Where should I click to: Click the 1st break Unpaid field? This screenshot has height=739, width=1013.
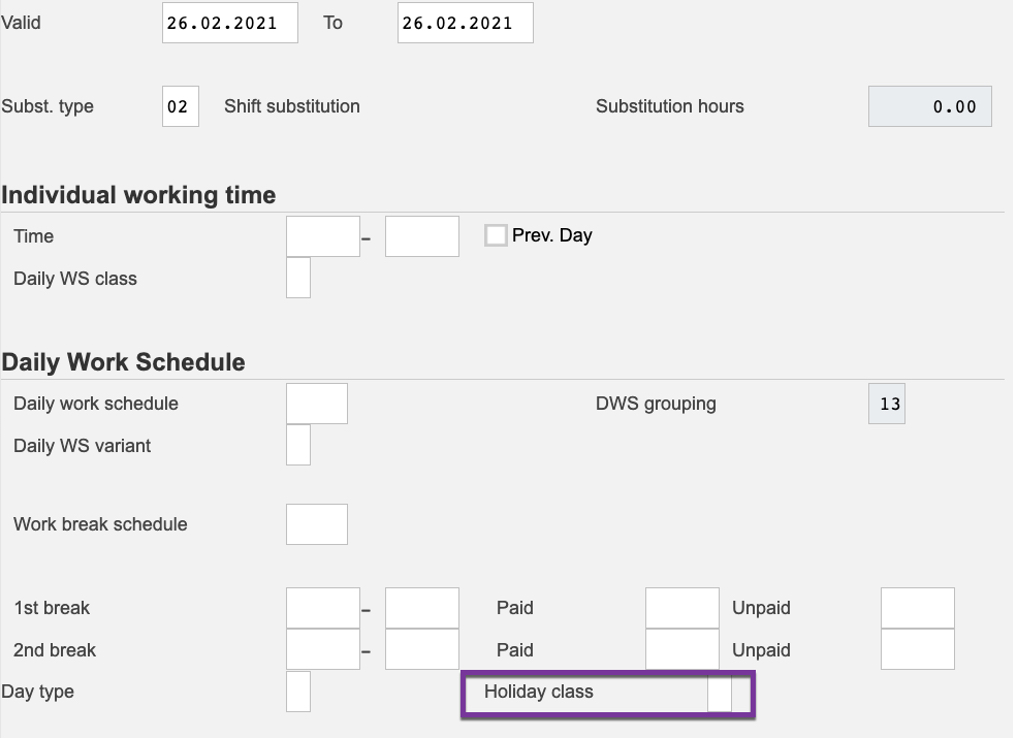point(917,608)
